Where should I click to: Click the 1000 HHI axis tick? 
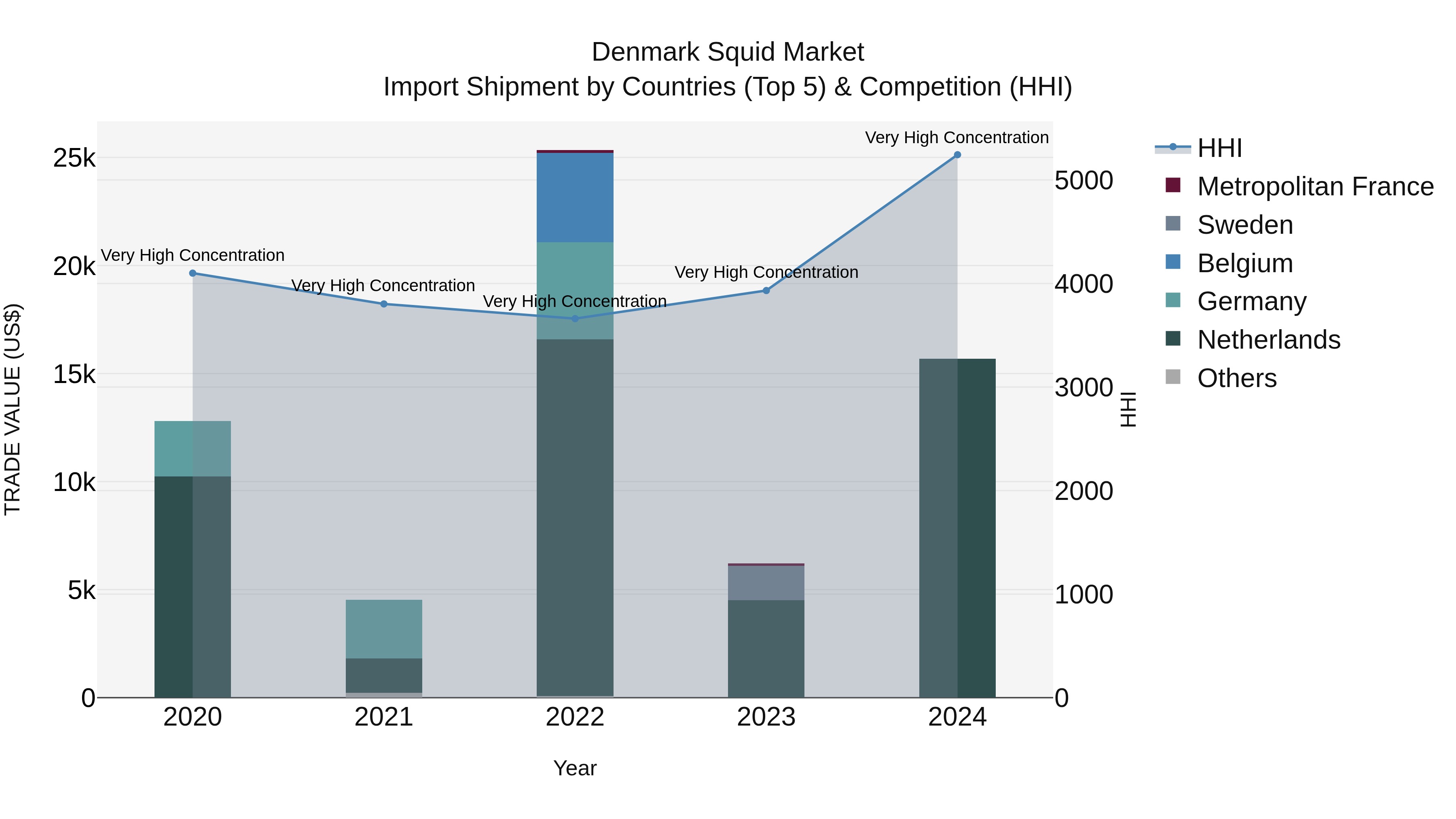click(x=1084, y=595)
